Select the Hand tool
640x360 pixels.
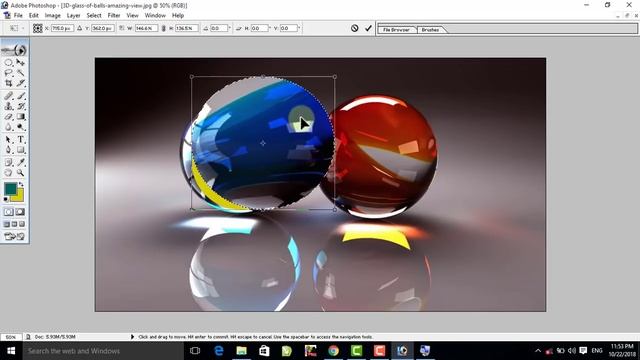tap(8, 173)
